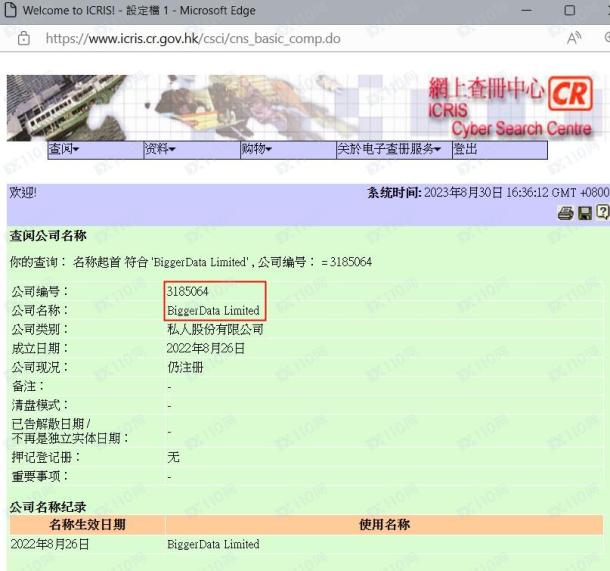610x571 pixels.
Task: Click the read aloud icon in address bar
Action: point(574,38)
